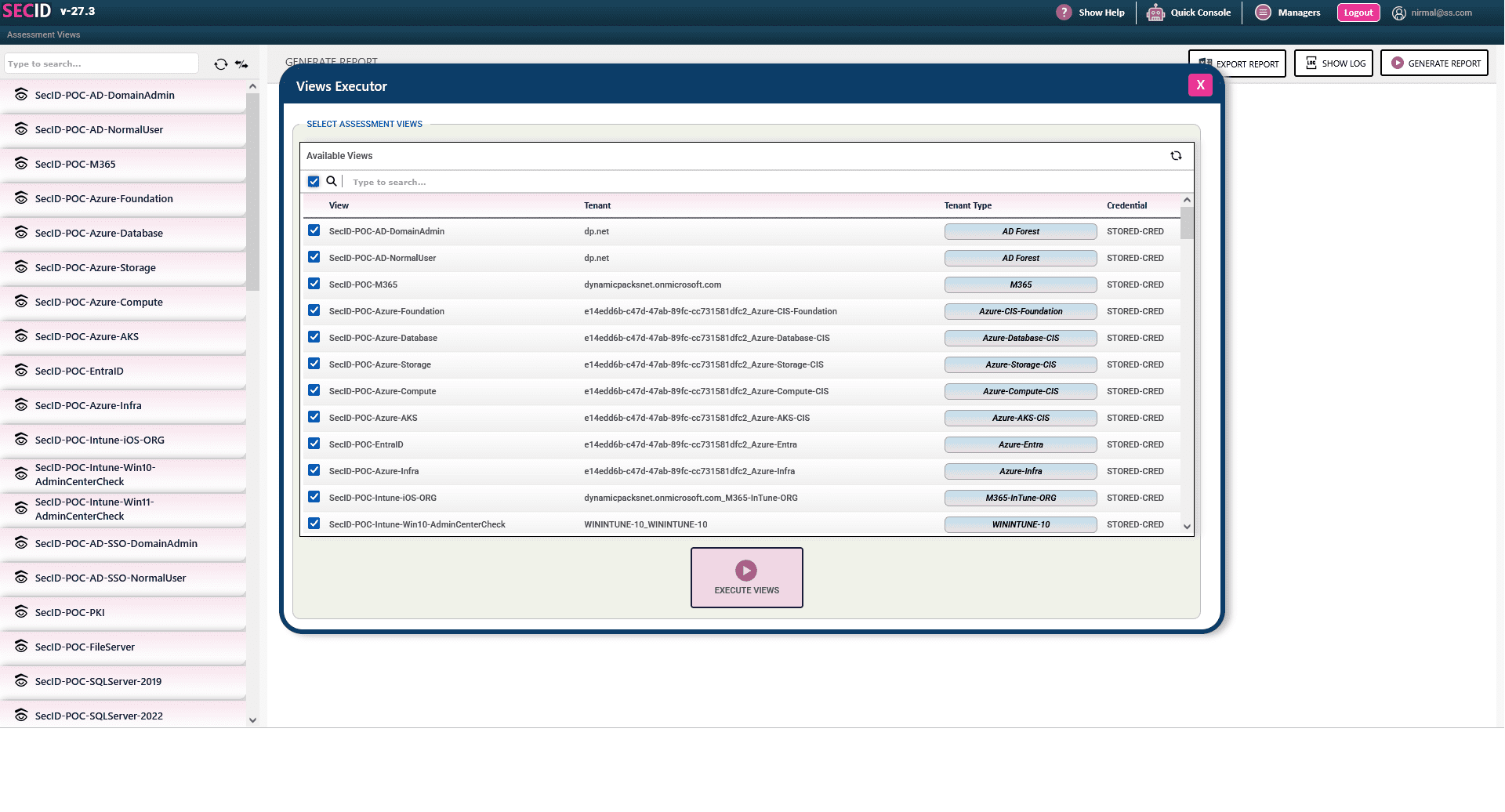Open SecID-POC-PKI in the sidebar
The height and width of the screenshot is (812, 1505).
(70, 613)
